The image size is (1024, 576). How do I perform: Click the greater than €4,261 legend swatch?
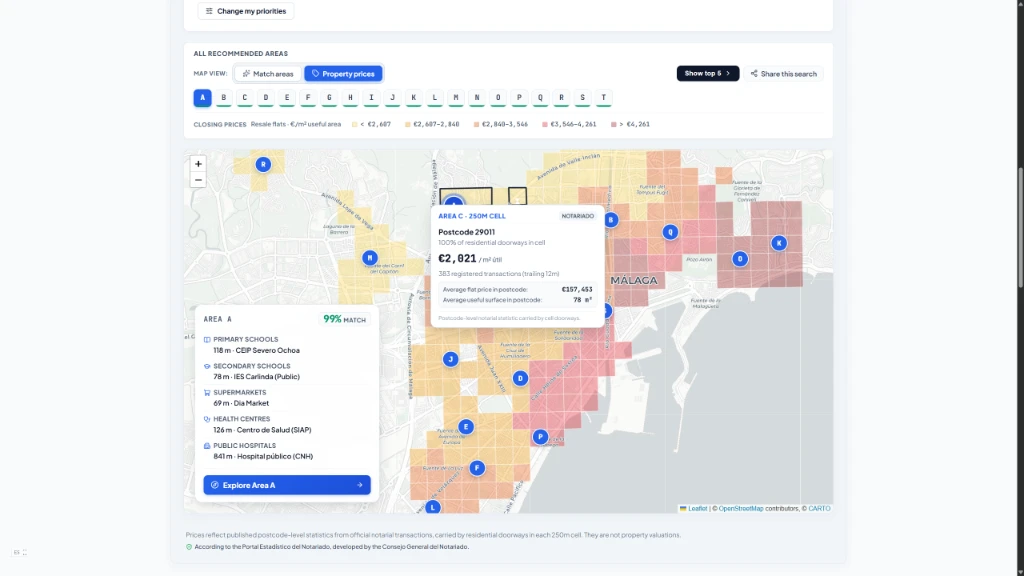[613, 124]
